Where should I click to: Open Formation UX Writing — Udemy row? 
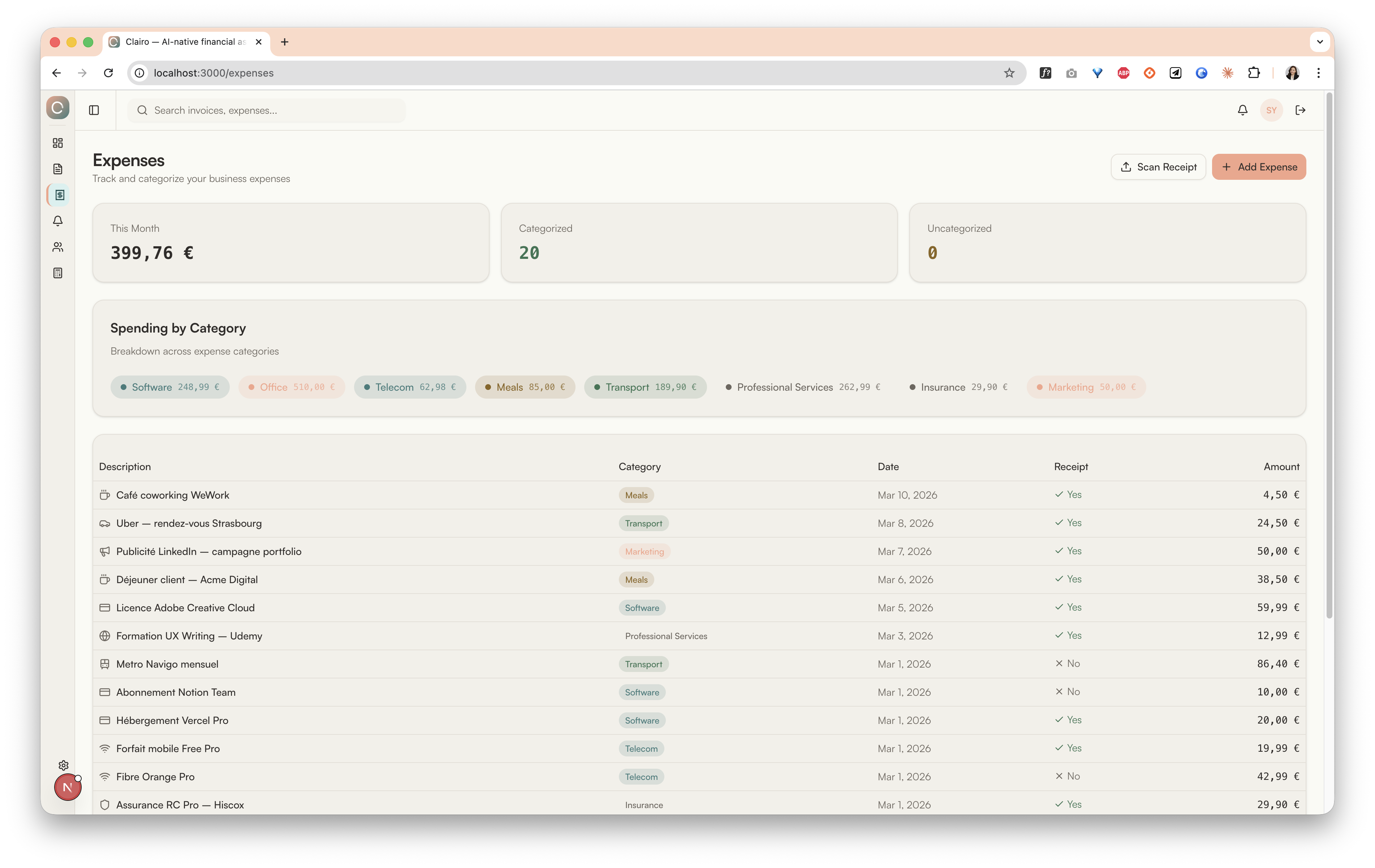point(699,636)
